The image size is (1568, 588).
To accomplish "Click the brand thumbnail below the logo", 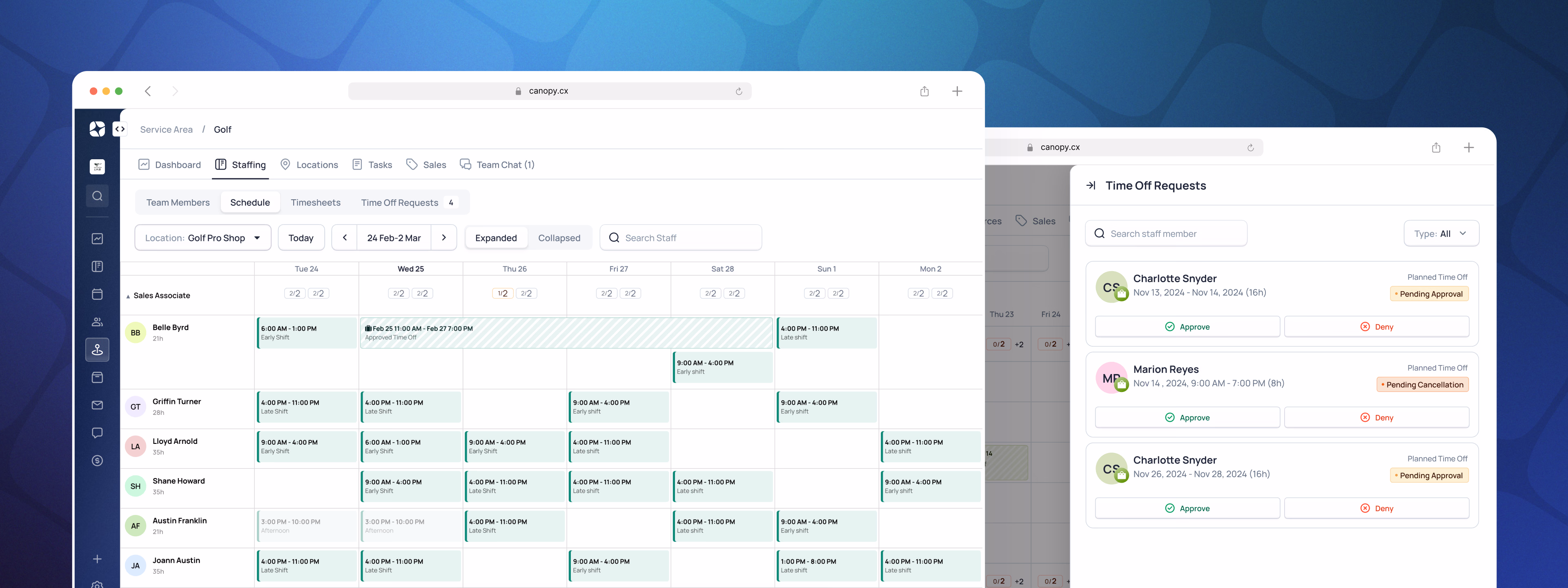I will pos(98,167).
